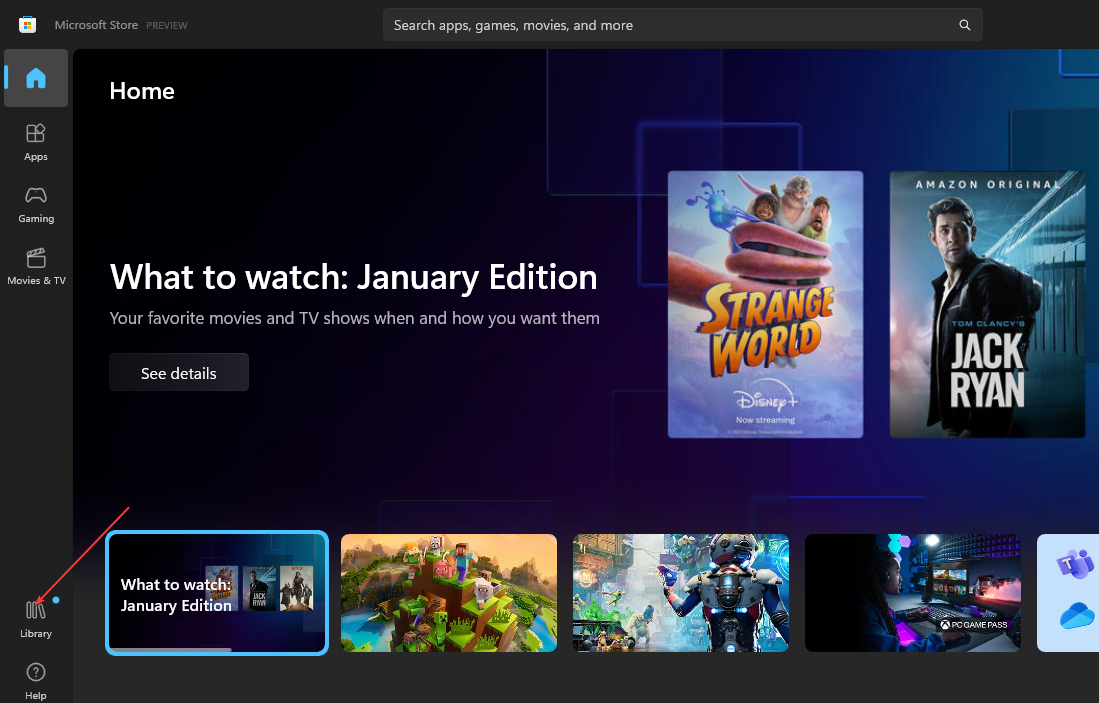This screenshot has height=703, width=1099.
Task: Click the See details button
Action: (179, 373)
